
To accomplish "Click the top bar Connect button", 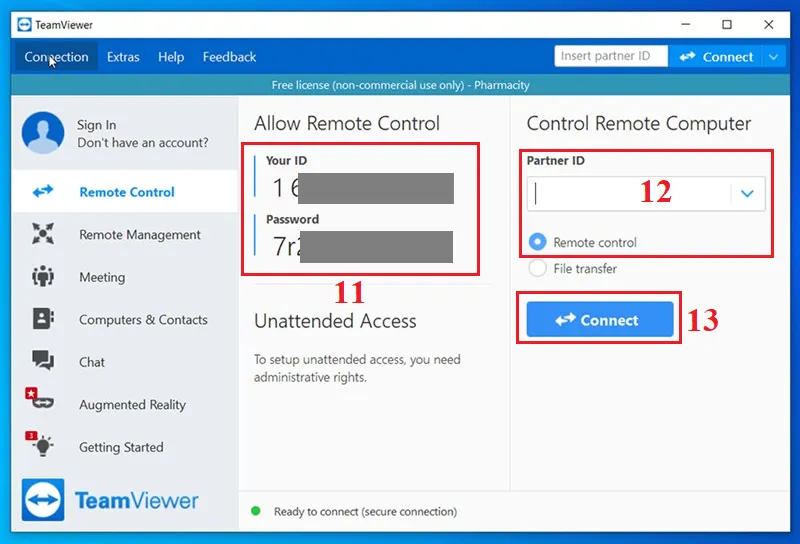I will click(716, 57).
